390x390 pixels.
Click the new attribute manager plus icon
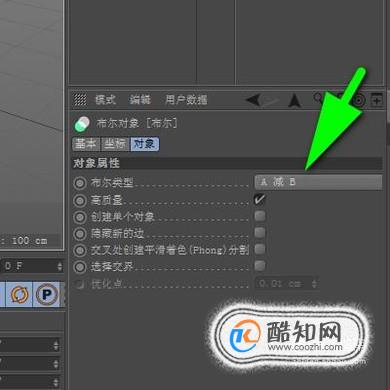(x=377, y=100)
